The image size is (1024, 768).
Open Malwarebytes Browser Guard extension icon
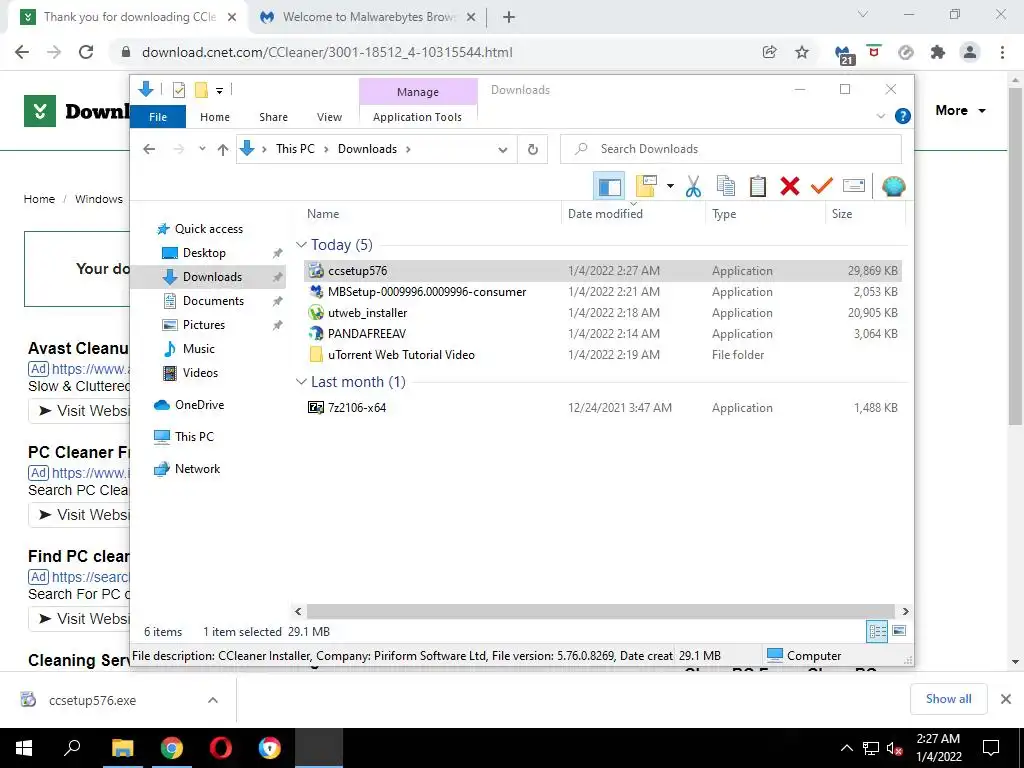coord(844,54)
